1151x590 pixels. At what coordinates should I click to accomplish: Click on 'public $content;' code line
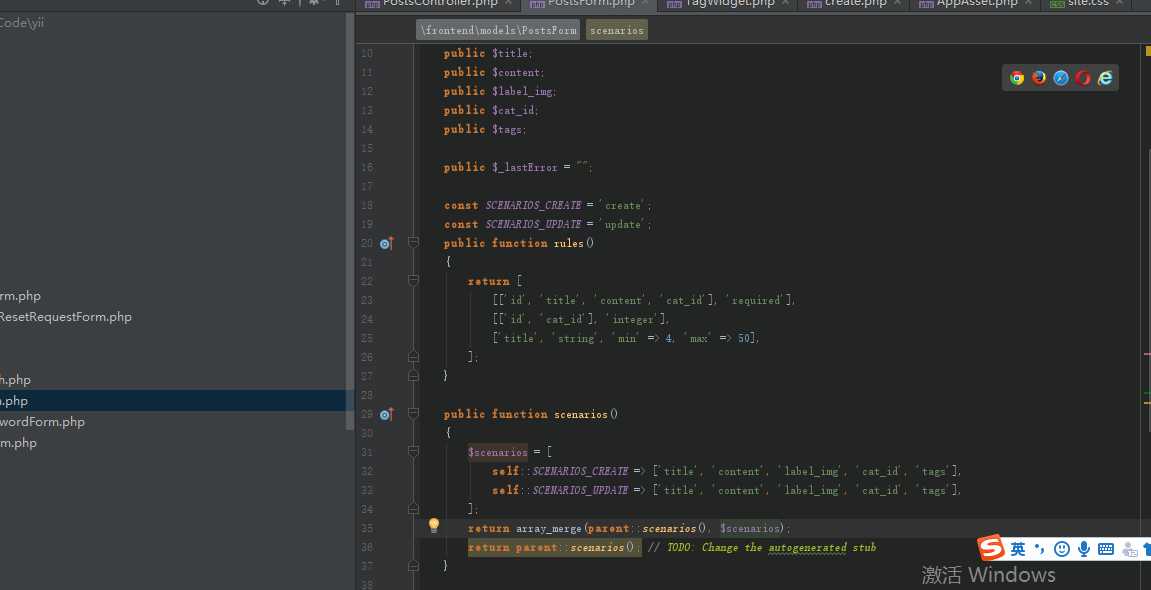pos(494,72)
